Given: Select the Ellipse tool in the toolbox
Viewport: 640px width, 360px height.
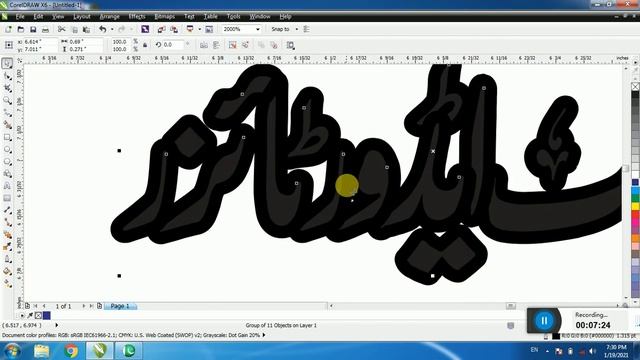Looking at the screenshot, I should pos(7,149).
